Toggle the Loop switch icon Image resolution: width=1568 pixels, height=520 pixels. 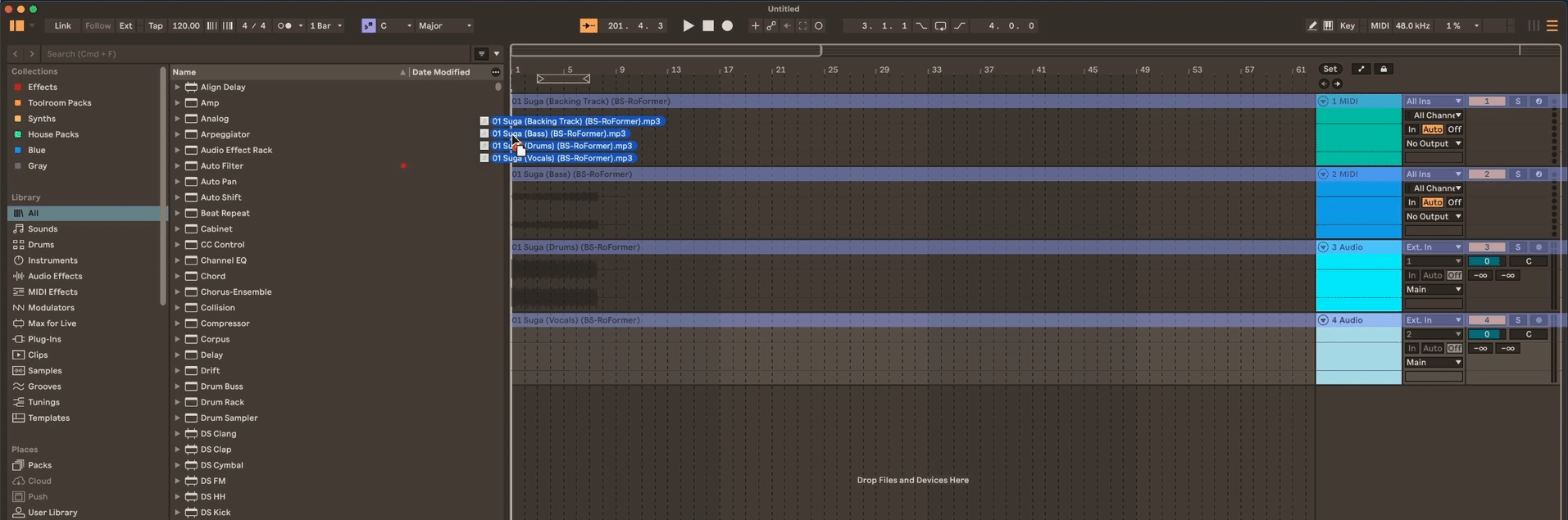pyautogui.click(x=941, y=26)
